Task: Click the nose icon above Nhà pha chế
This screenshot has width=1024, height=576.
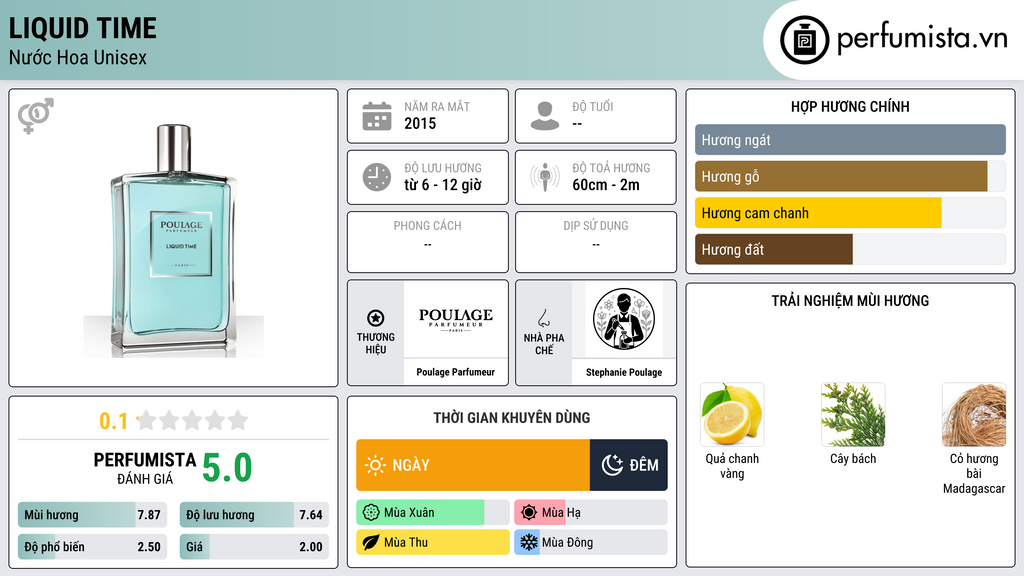Action: tap(543, 318)
